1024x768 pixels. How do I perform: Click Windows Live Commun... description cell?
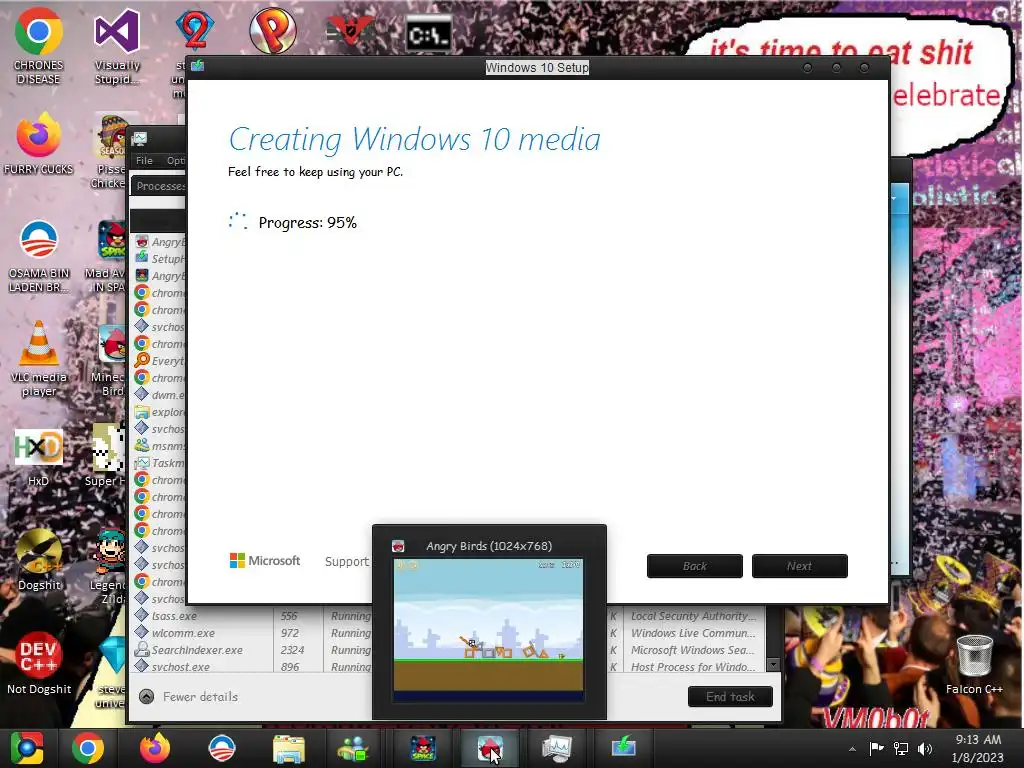pos(694,633)
